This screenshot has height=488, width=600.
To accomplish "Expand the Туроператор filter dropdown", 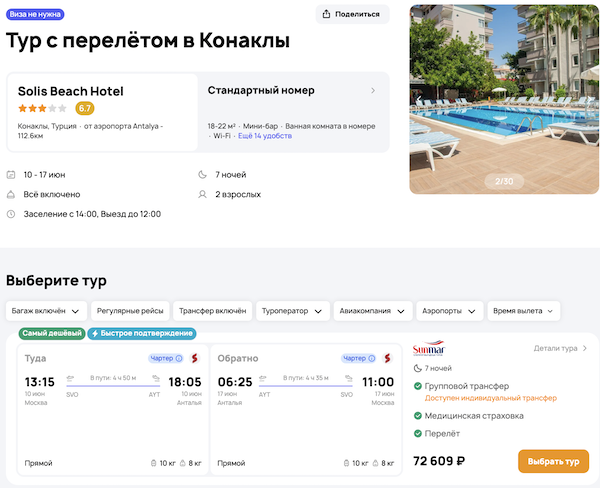I will pos(292,311).
